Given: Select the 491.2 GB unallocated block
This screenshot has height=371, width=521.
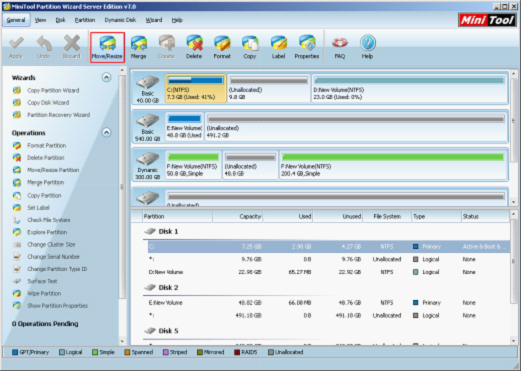Looking at the screenshot, I should tap(356, 127).
